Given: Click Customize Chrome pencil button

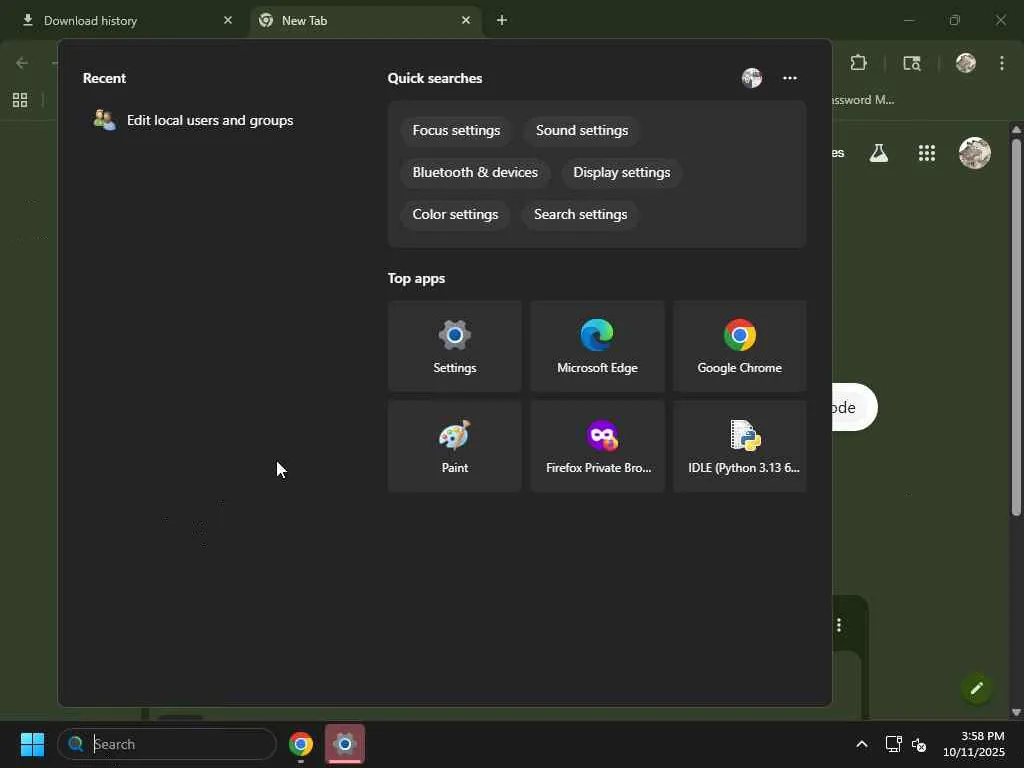Looking at the screenshot, I should 976,688.
